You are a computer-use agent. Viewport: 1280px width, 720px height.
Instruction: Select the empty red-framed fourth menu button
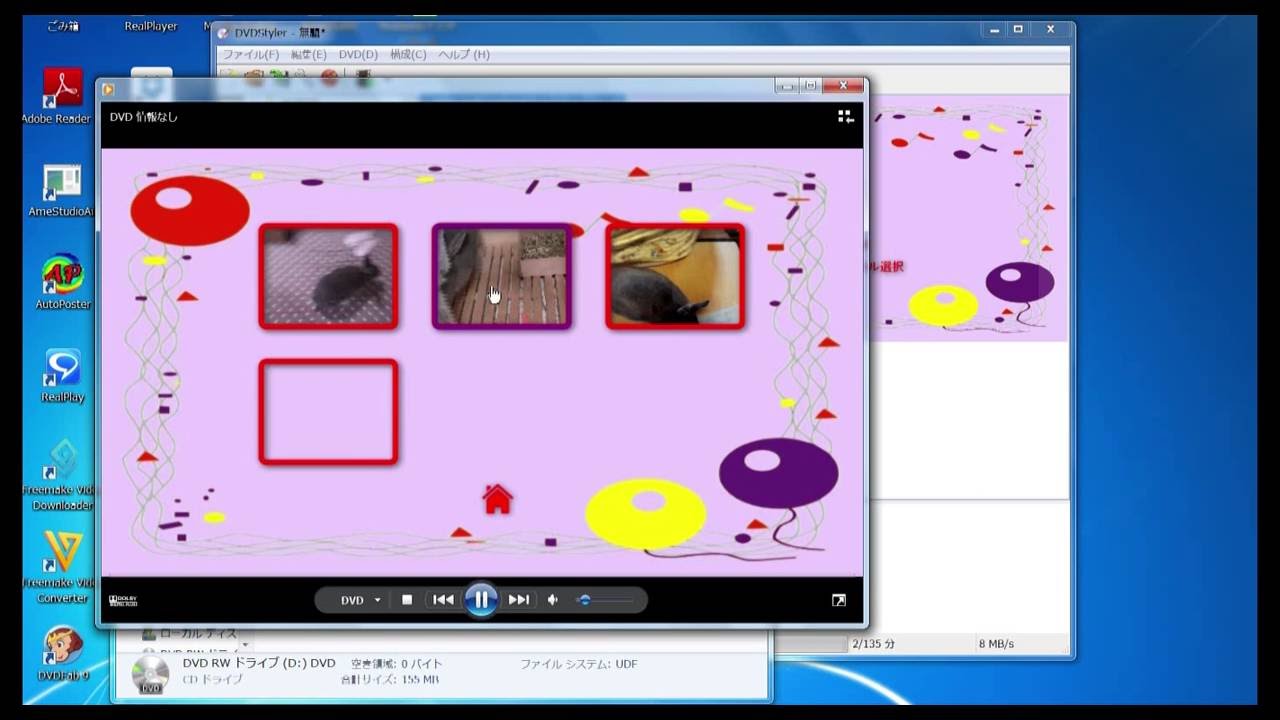coord(329,412)
